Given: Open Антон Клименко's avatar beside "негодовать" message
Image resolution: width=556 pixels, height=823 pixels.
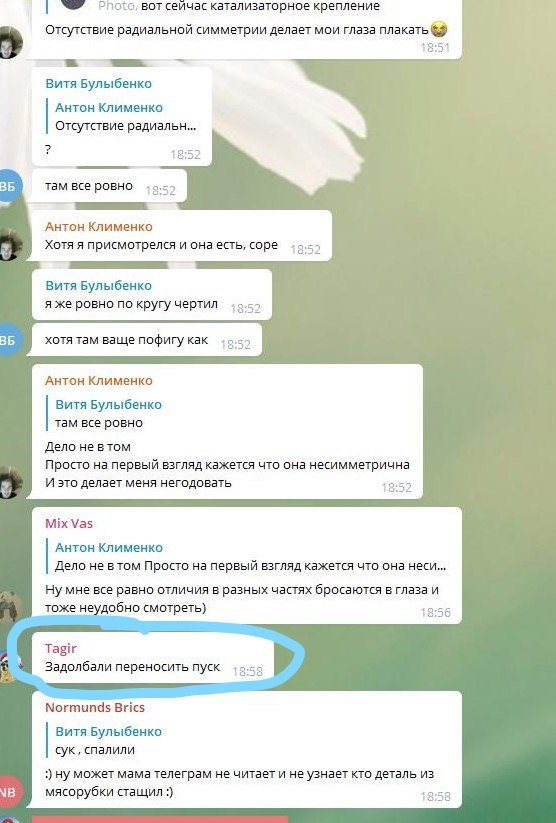Looking at the screenshot, I should (11, 482).
